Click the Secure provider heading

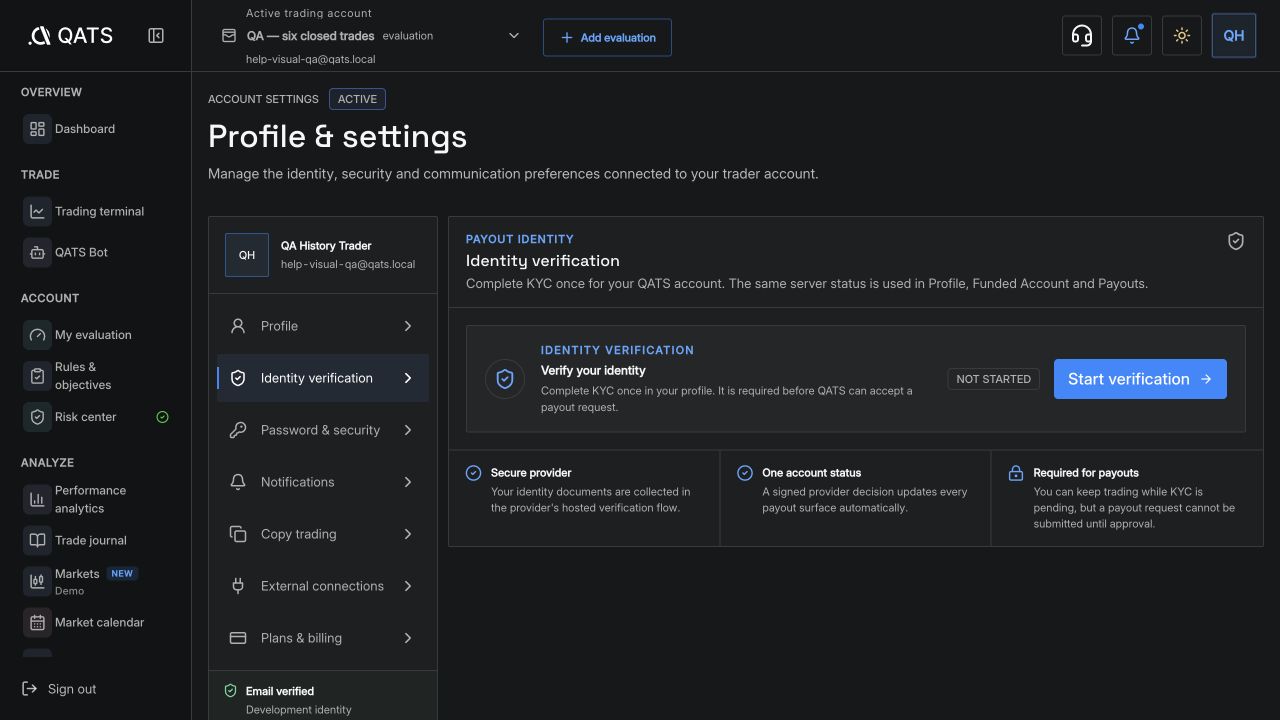click(531, 473)
